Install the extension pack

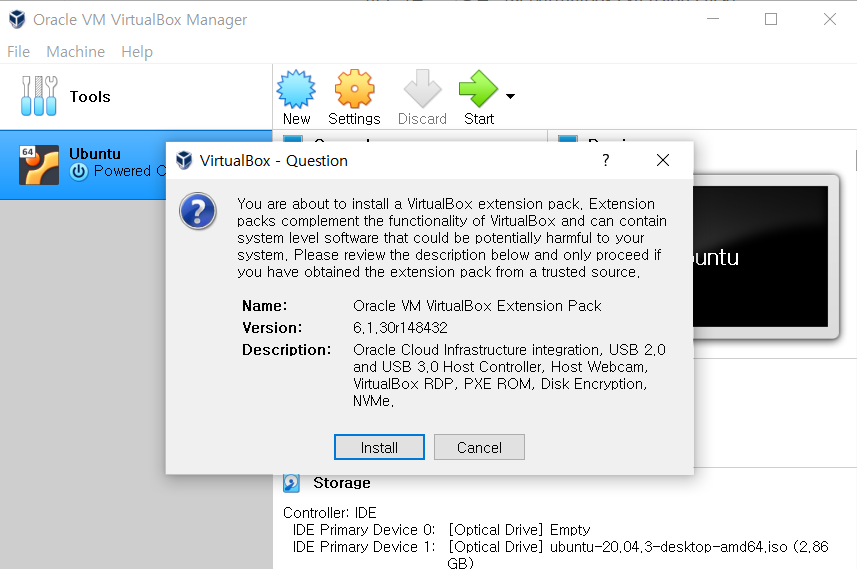pos(379,447)
